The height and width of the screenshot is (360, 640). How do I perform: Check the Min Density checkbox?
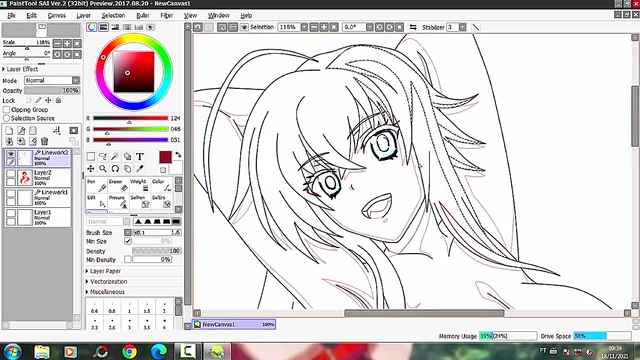point(128,260)
